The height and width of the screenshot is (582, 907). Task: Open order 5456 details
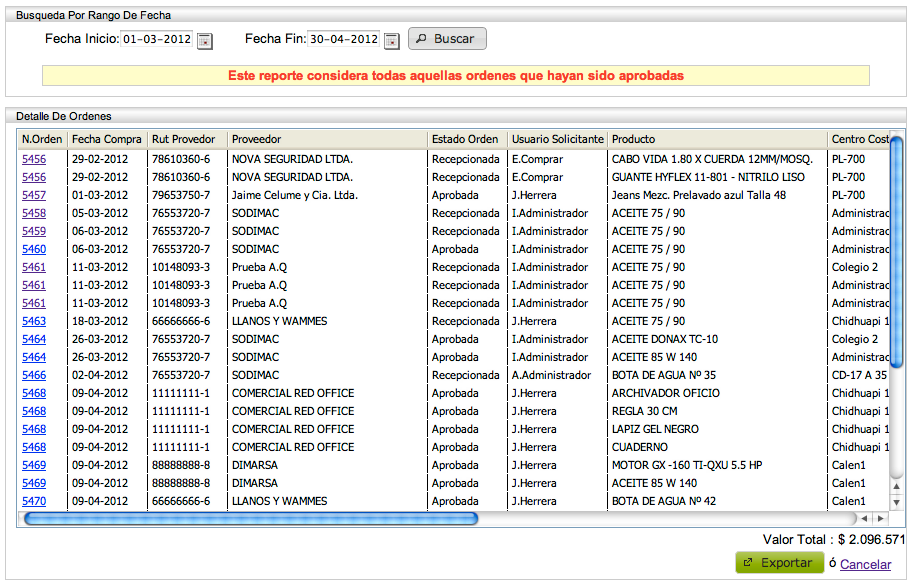point(34,159)
